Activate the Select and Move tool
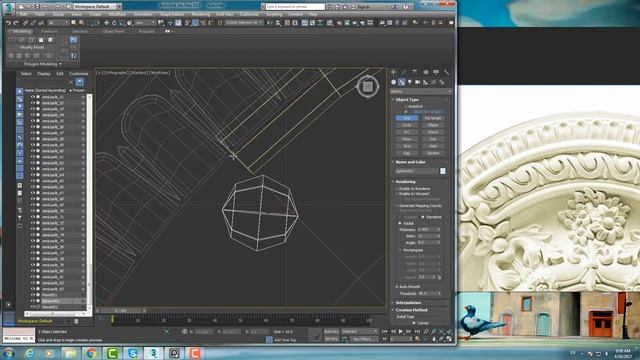The image size is (640, 360). [106, 23]
